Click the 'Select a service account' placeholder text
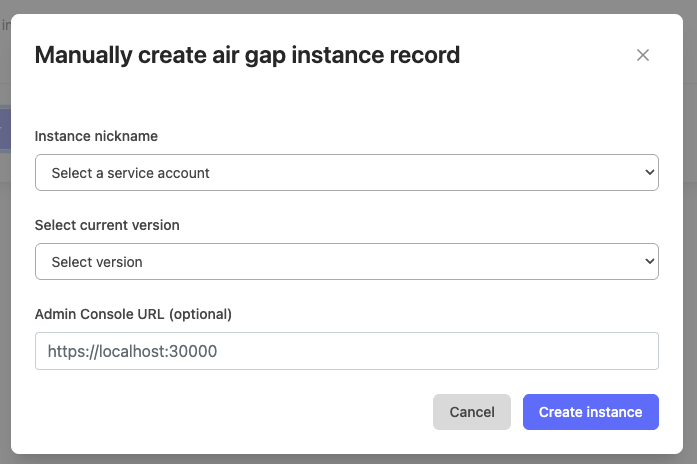 coord(130,173)
